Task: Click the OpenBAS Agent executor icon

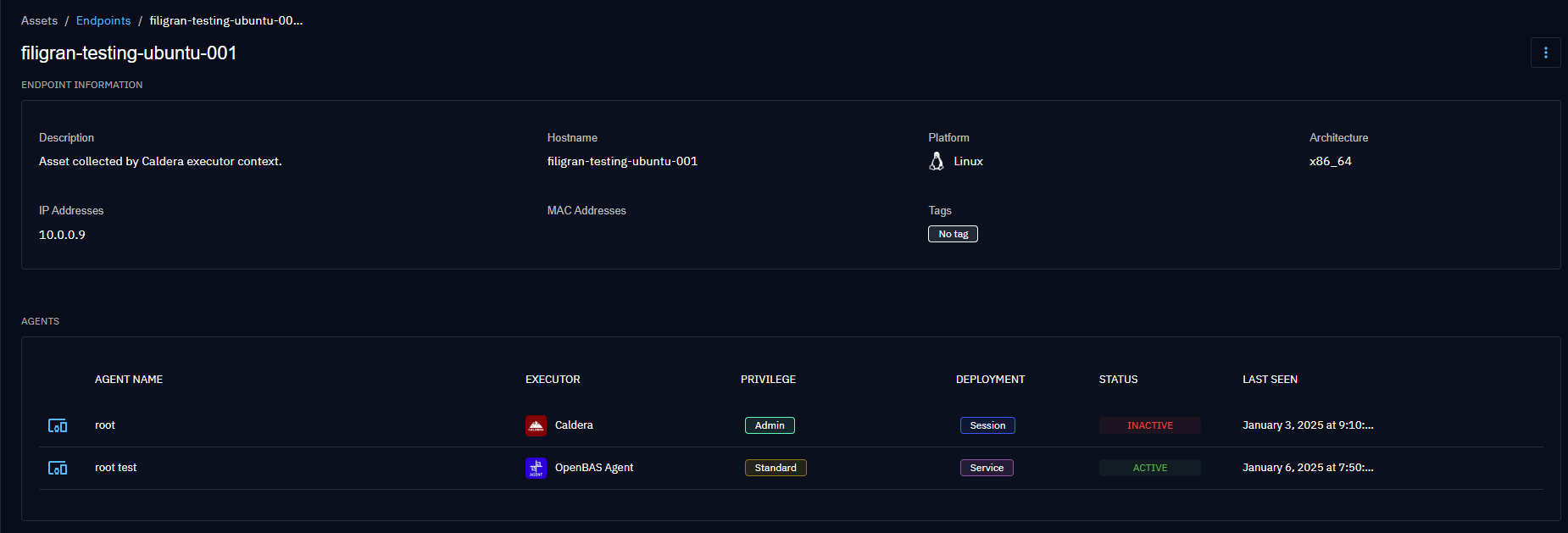Action: click(536, 468)
